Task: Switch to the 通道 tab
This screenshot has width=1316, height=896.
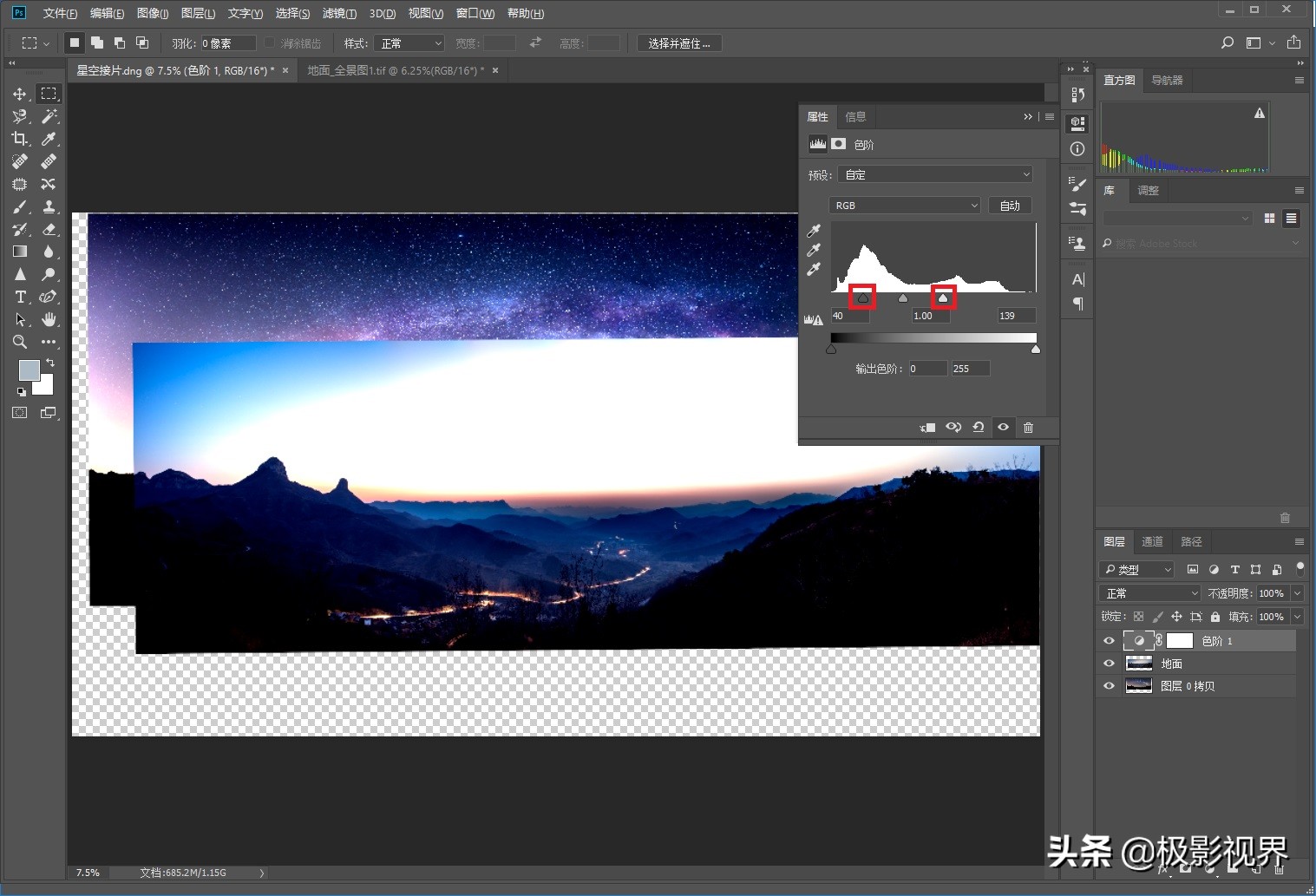Action: (x=1152, y=541)
